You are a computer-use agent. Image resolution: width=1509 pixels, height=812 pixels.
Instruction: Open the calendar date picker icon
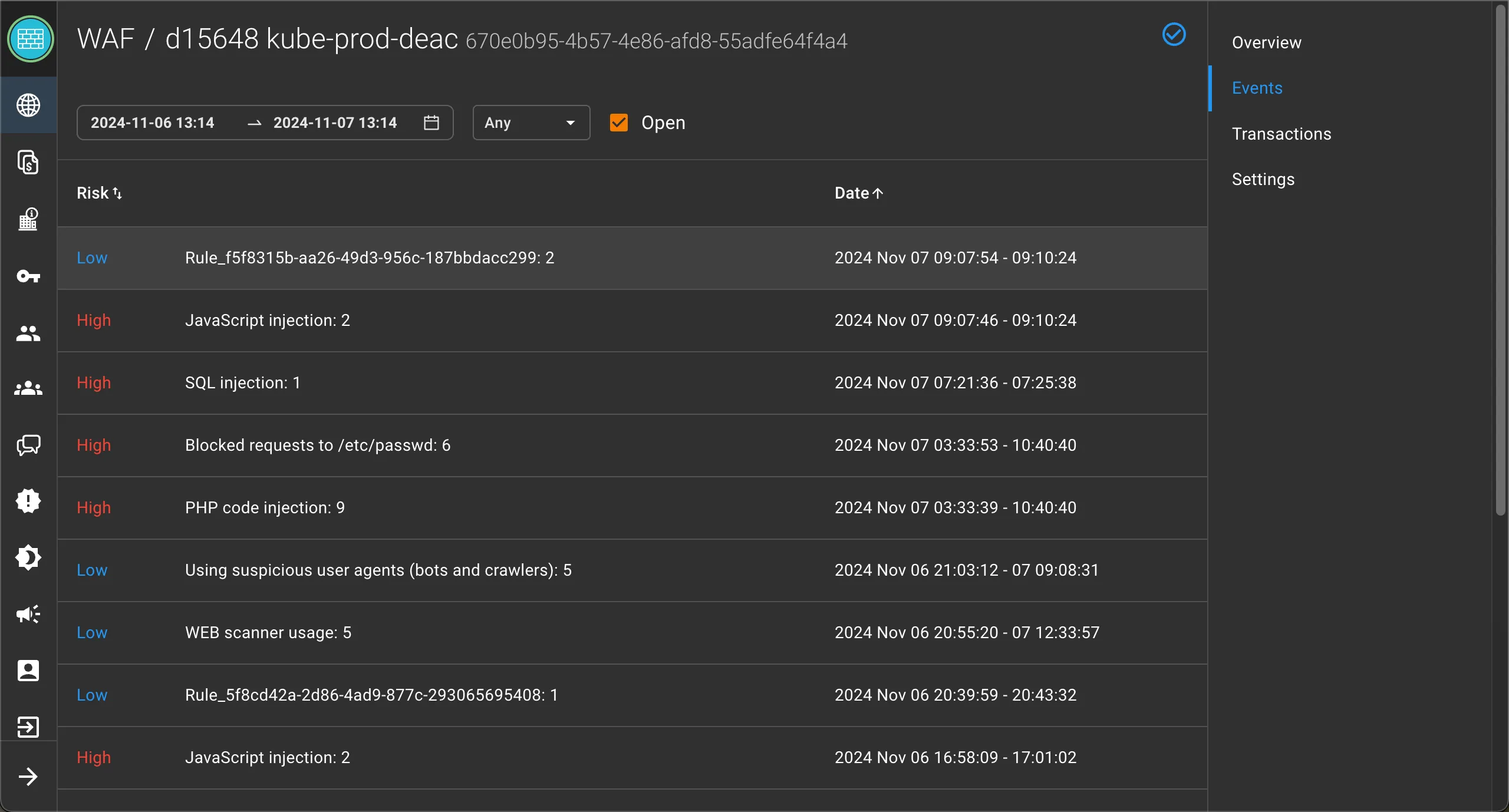point(431,123)
